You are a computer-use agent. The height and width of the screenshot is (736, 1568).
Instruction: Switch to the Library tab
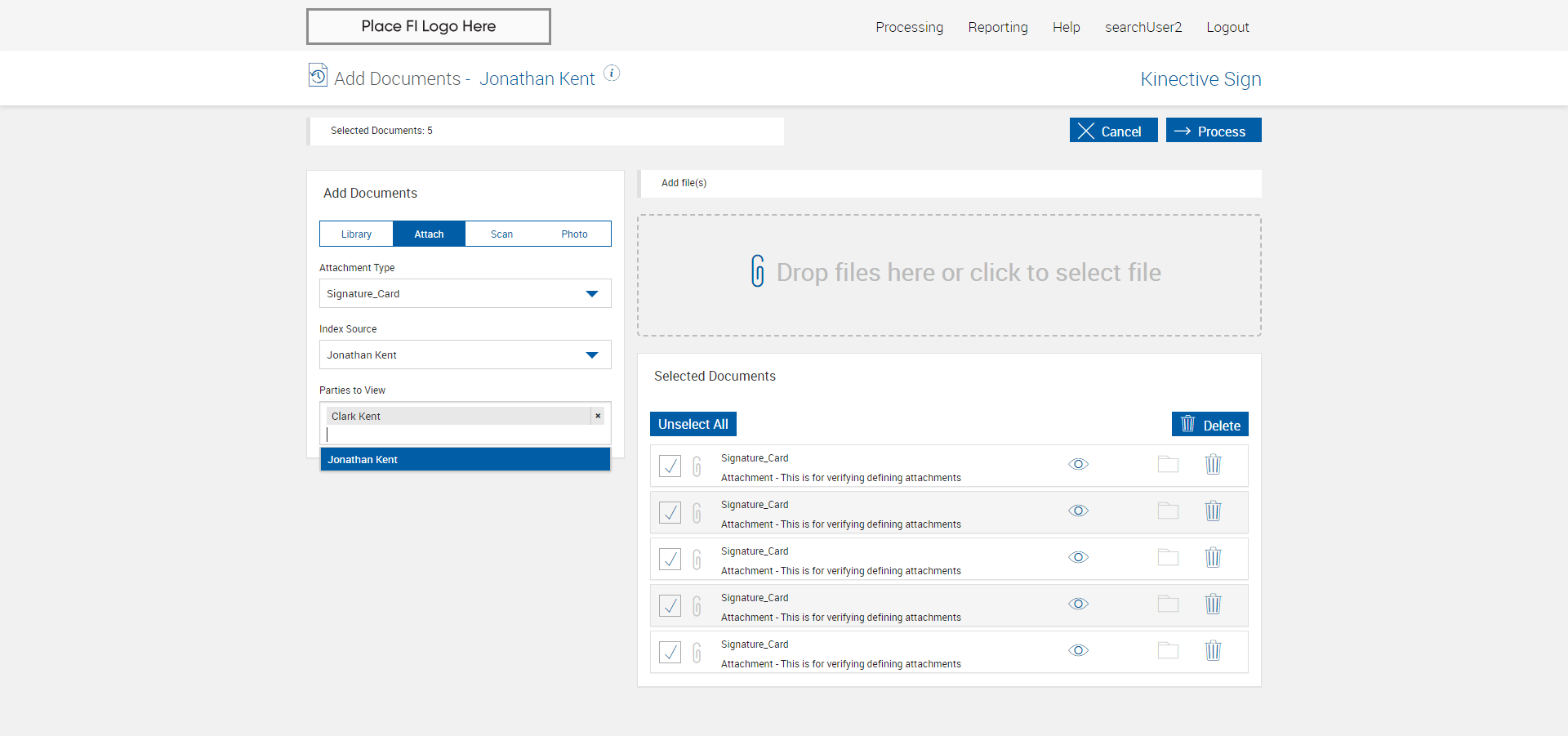(356, 234)
